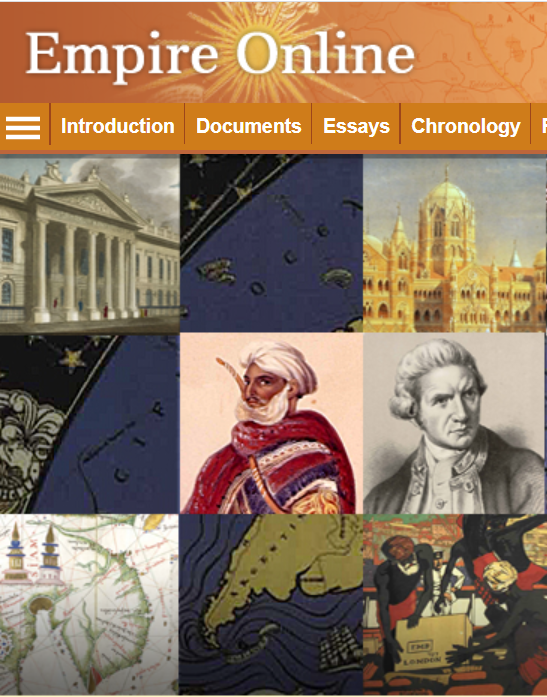The height and width of the screenshot is (697, 547).
Task: Click the Empire Online logo title
Action: (220, 54)
